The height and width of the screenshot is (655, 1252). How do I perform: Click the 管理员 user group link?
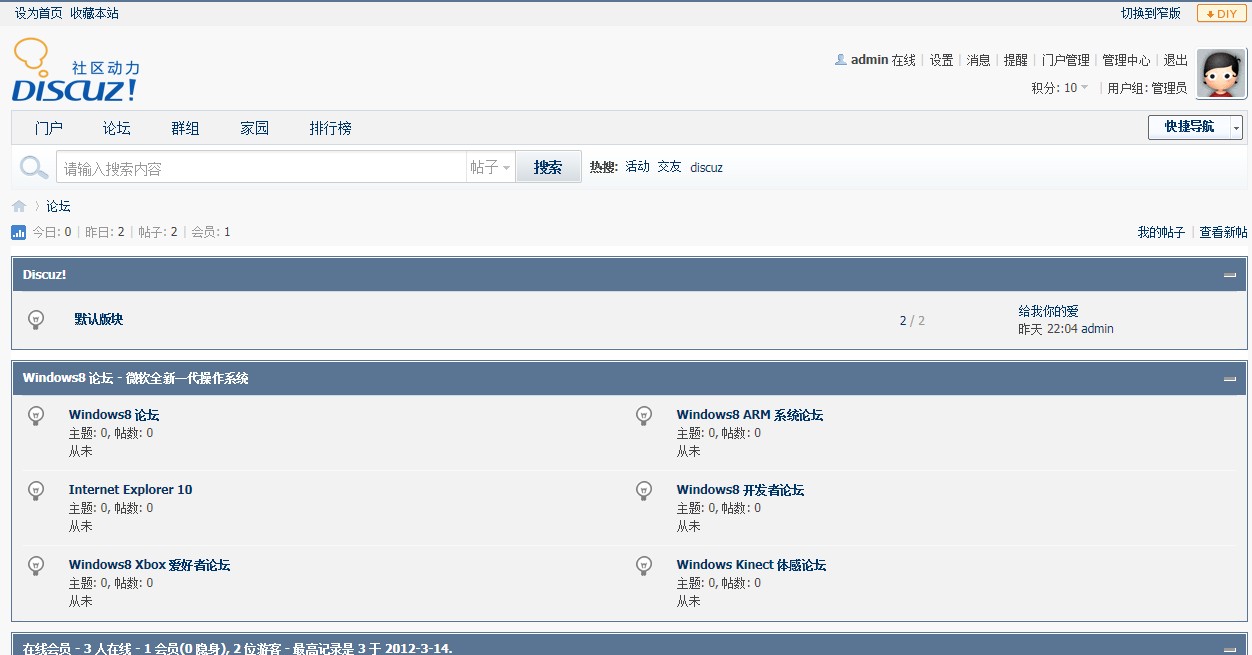click(1169, 88)
